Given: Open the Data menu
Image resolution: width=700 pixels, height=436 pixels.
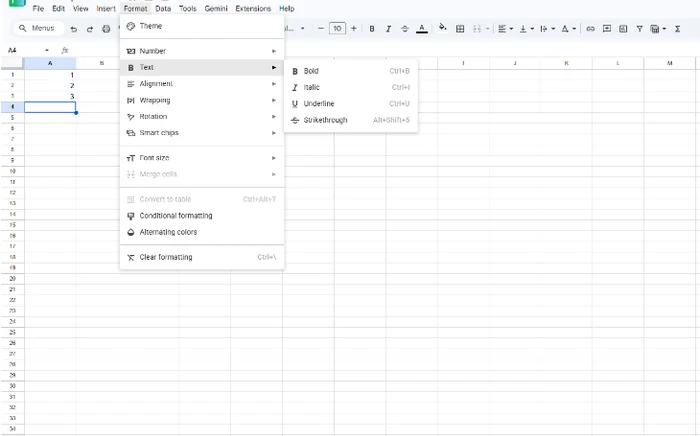Looking at the screenshot, I should pos(163,8).
